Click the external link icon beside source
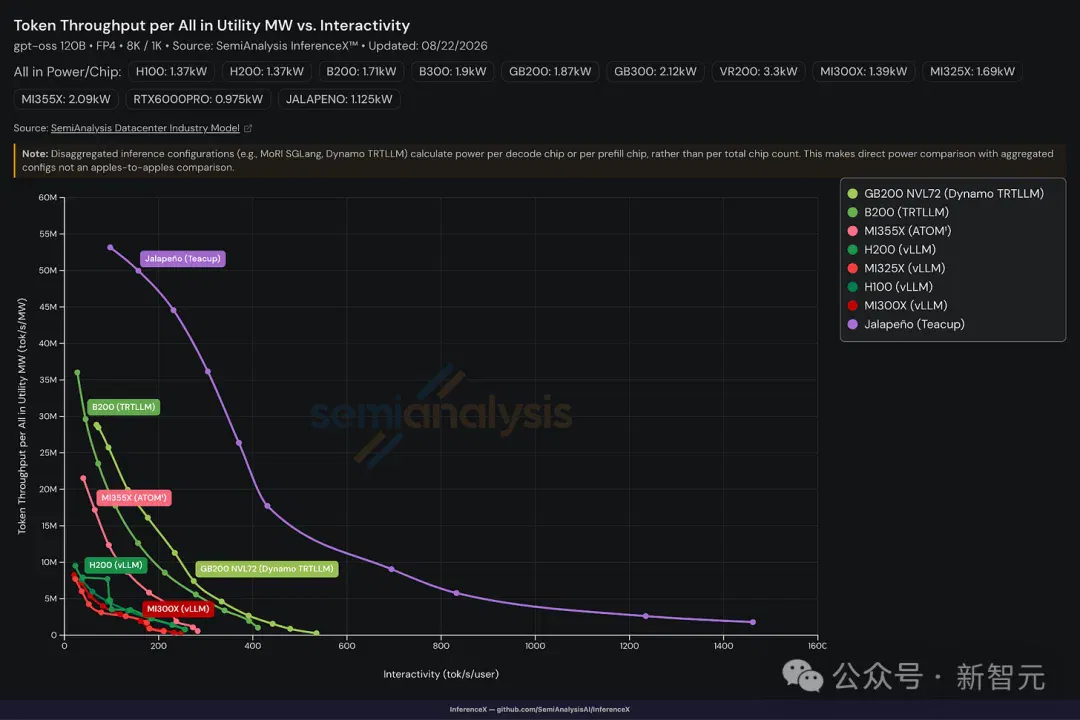Viewport: 1080px width, 720px height. tap(248, 128)
